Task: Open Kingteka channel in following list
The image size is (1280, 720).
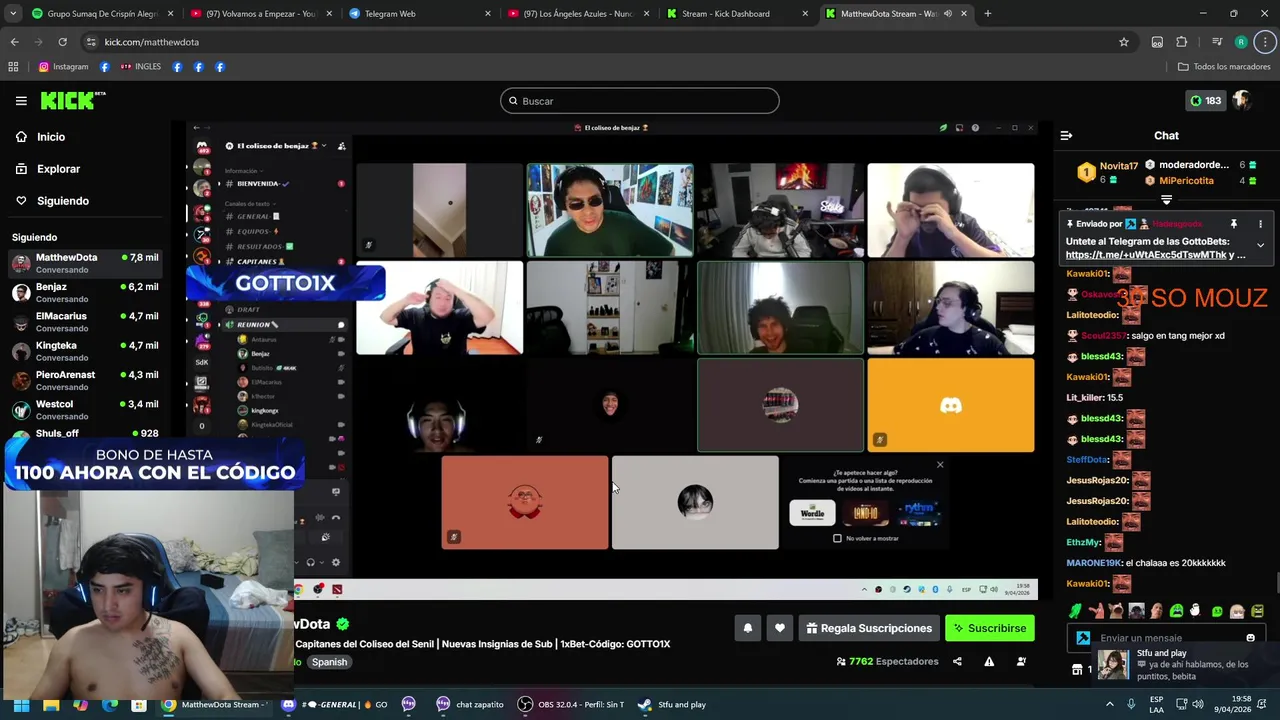Action: point(85,351)
